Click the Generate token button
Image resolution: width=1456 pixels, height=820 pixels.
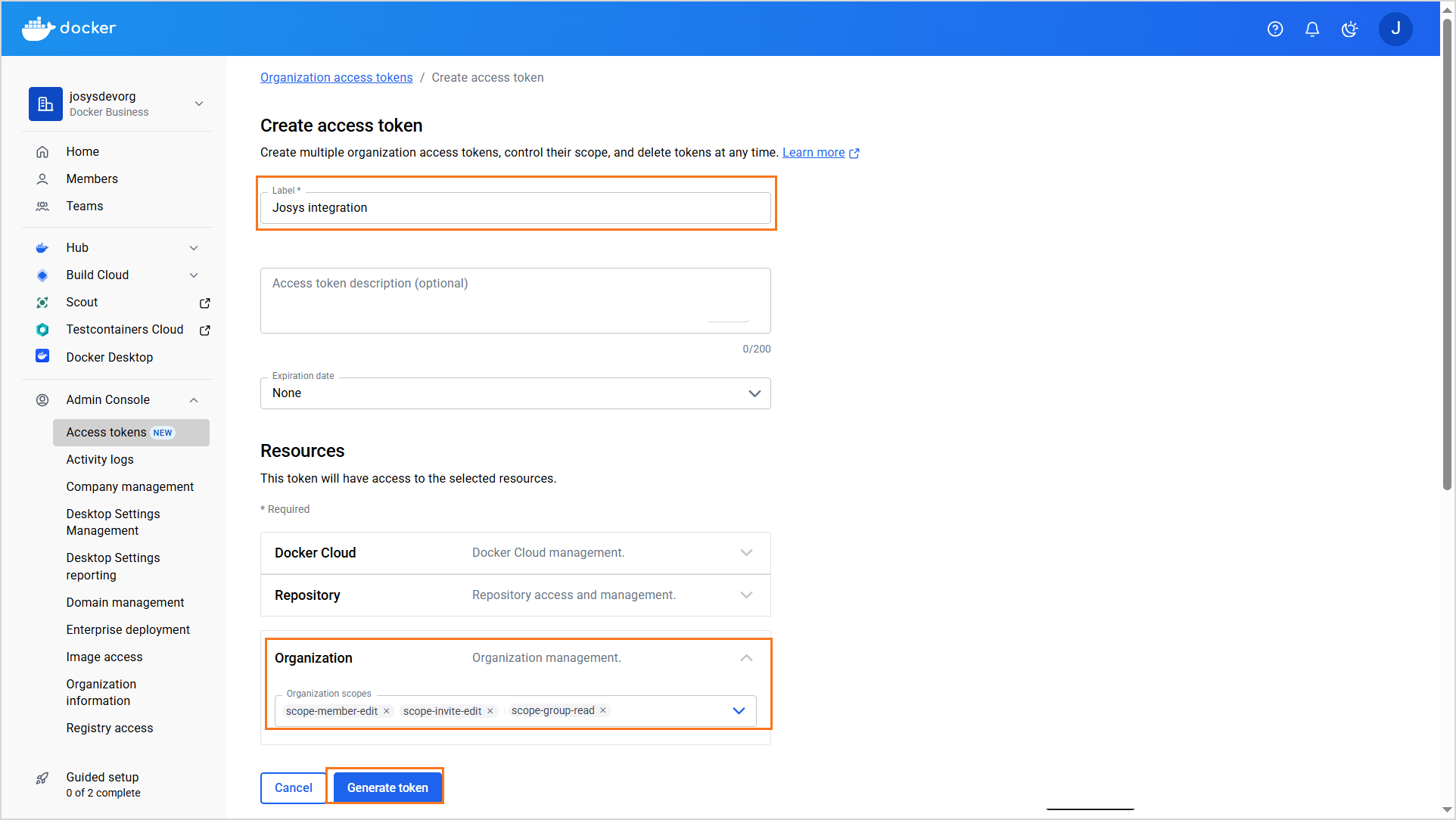coord(387,787)
